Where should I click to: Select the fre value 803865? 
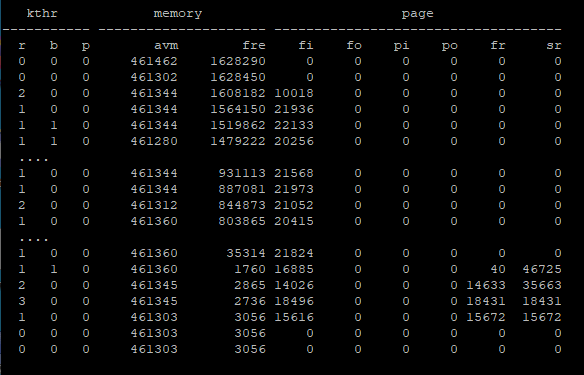242,222
